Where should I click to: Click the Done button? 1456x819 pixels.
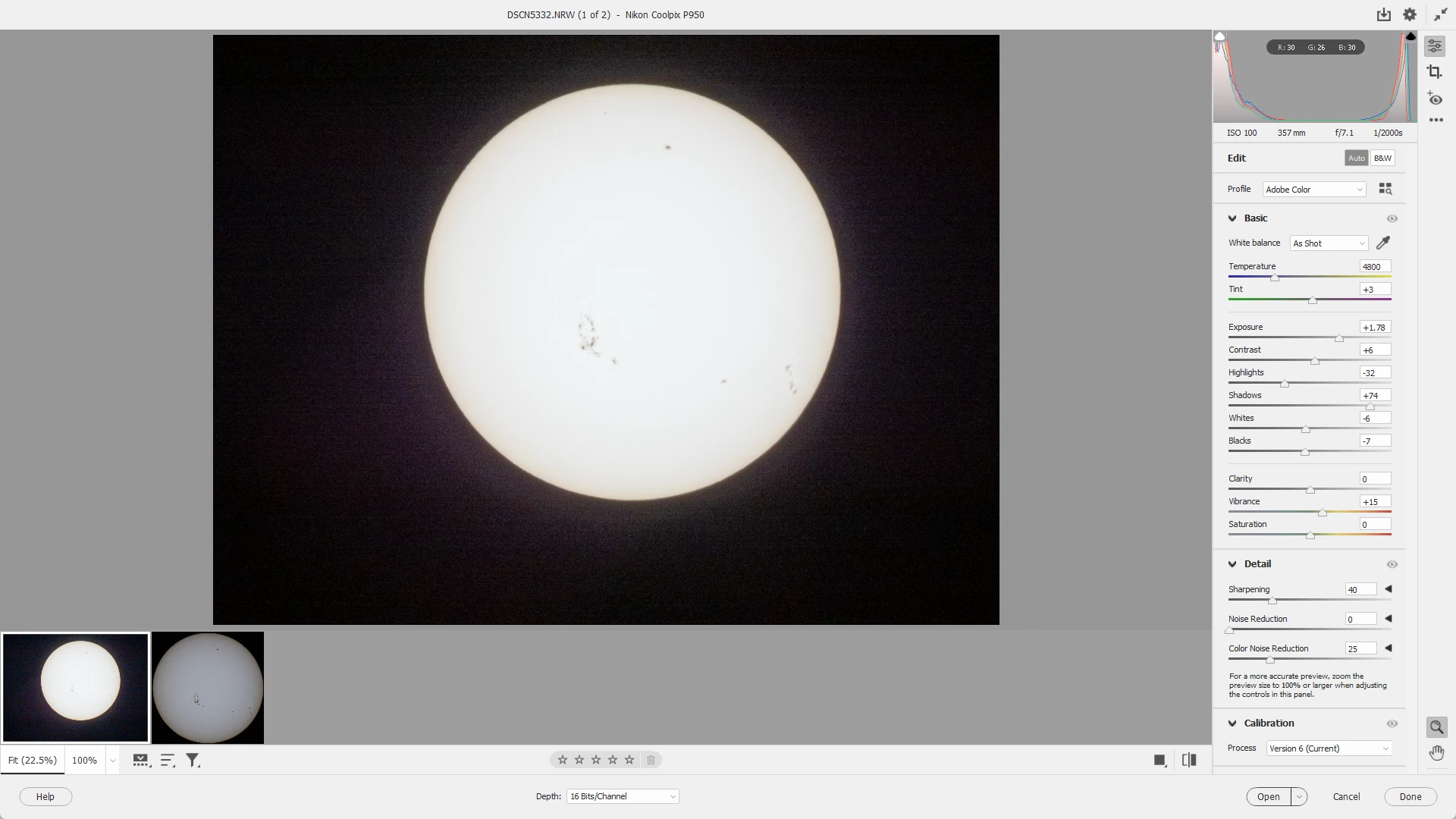1410,797
